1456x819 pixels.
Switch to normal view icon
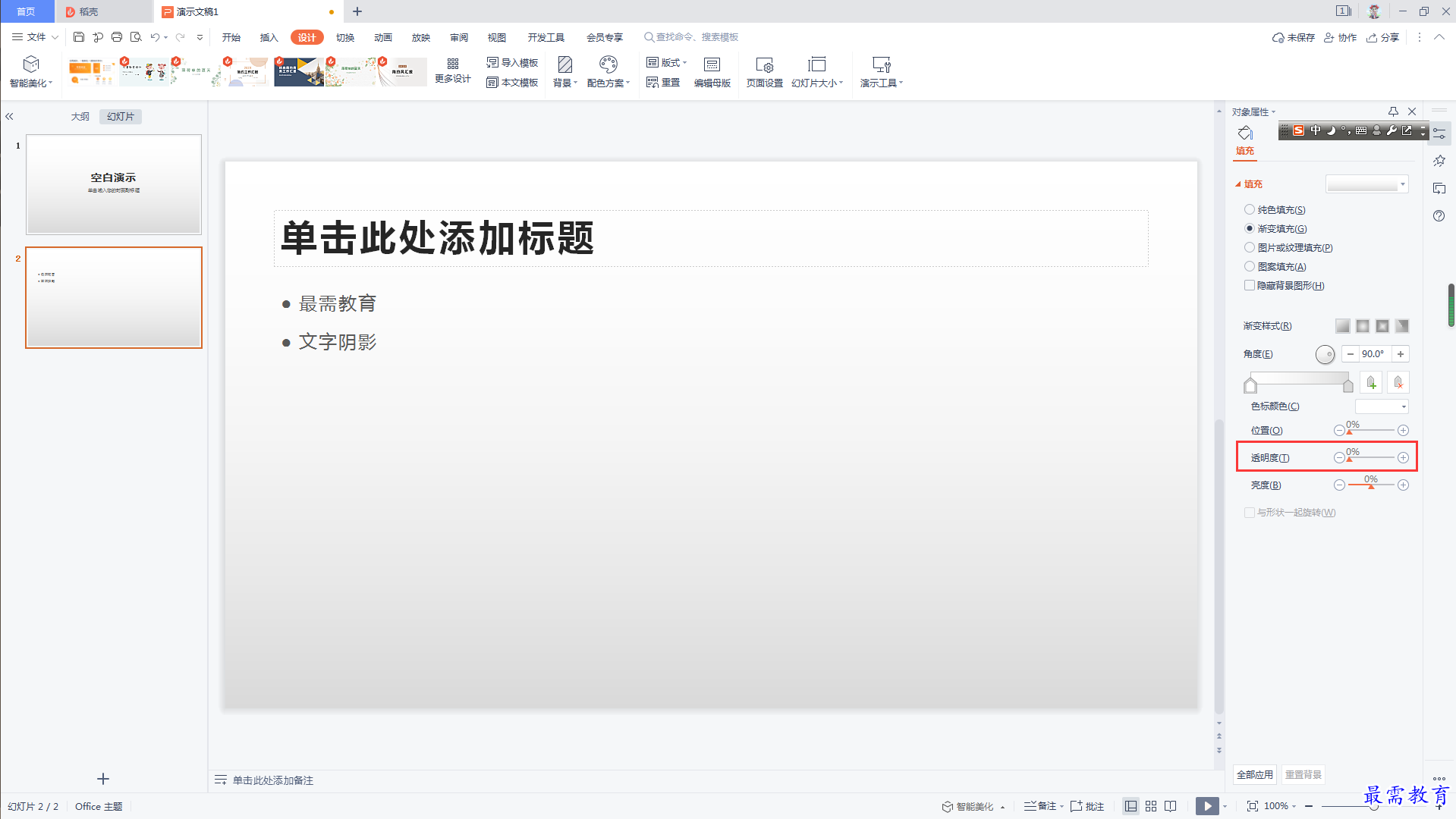coord(1131,806)
